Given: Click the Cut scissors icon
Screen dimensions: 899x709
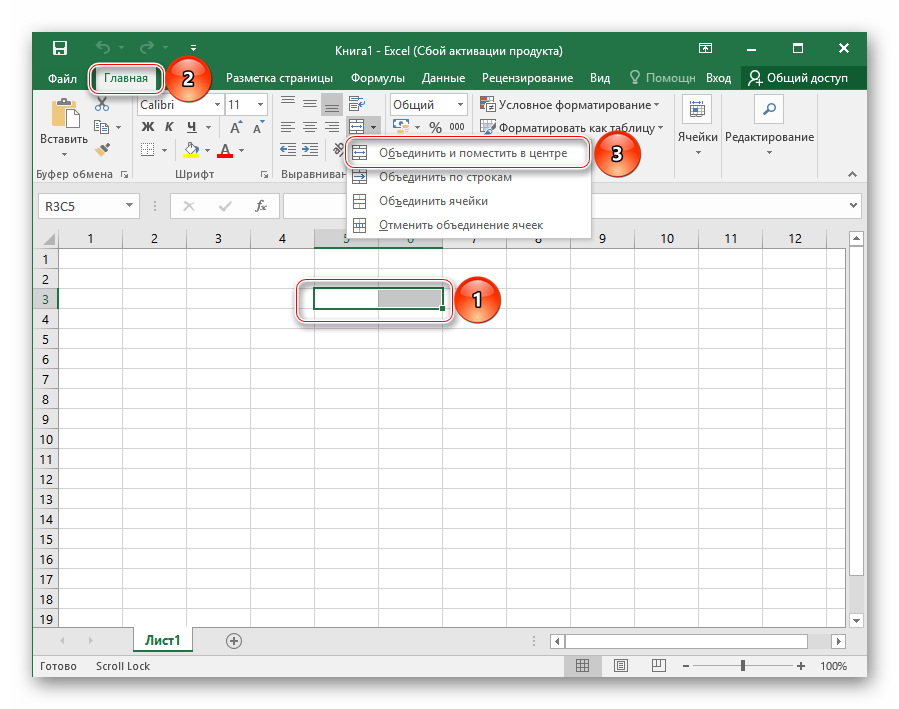Looking at the screenshot, I should click(x=102, y=104).
